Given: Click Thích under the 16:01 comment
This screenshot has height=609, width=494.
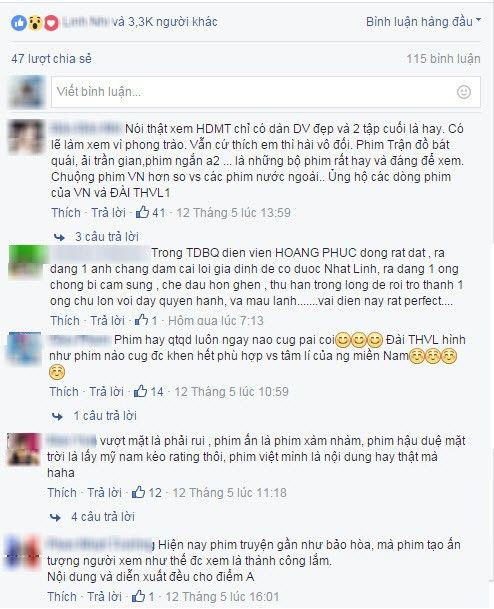Looking at the screenshot, I should click(62, 596).
